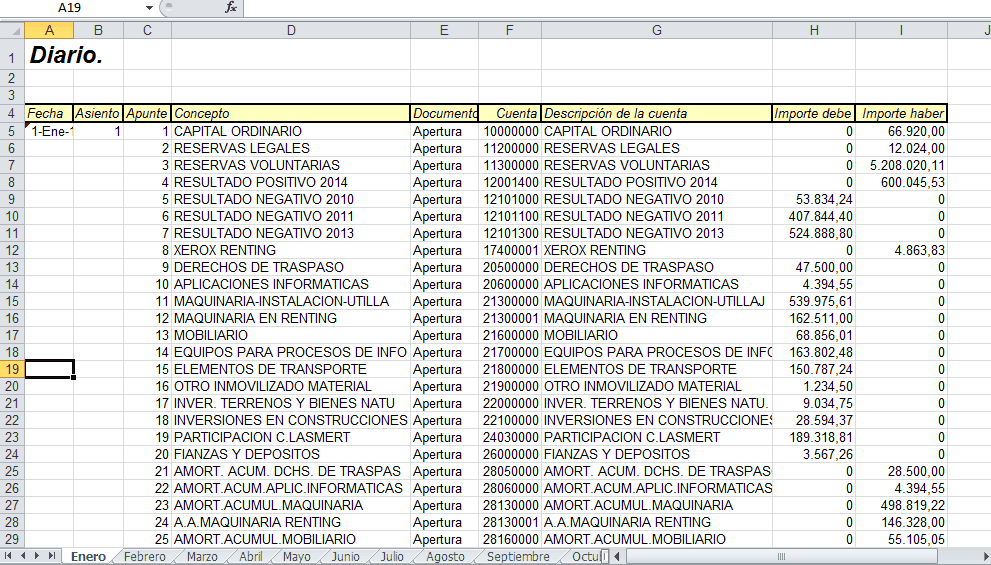Switch to the Julio sheet tab

[x=392, y=556]
